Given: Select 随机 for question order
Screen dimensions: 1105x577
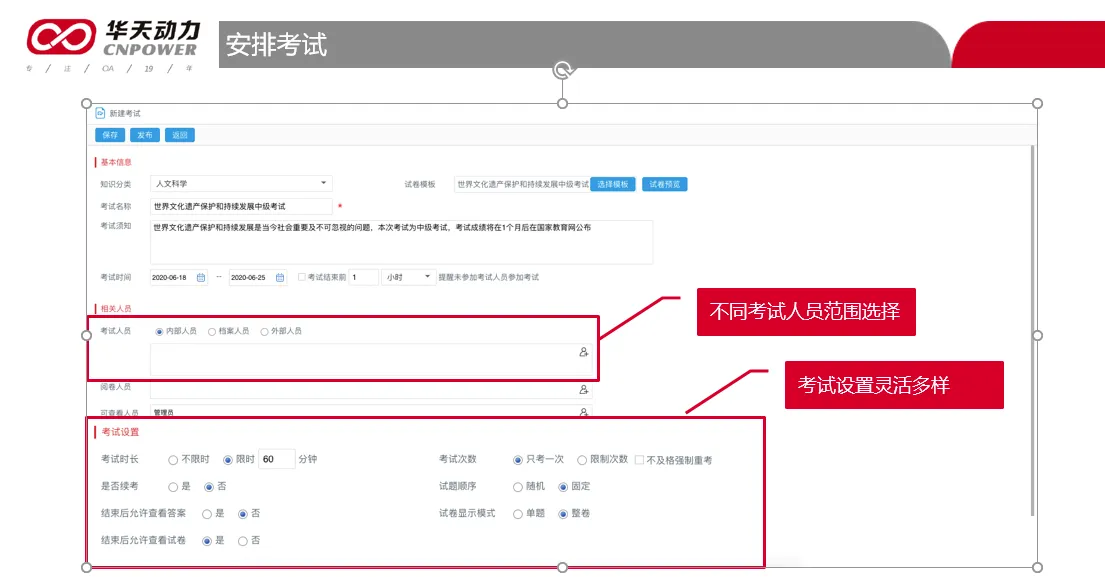Looking at the screenshot, I should (x=517, y=487).
